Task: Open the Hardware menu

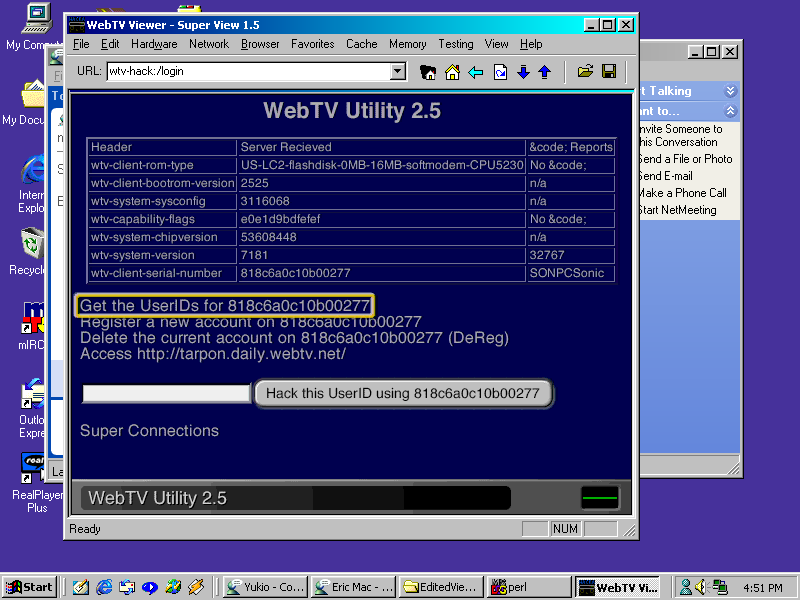Action: point(154,44)
